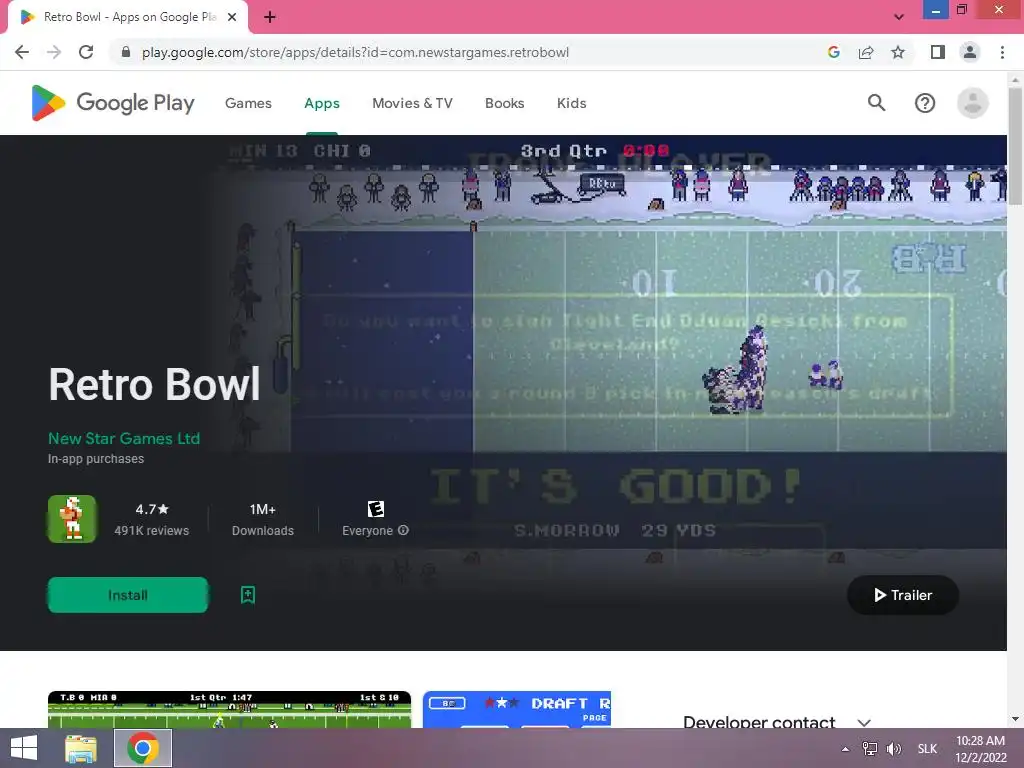Open a new browser tab
Viewport: 1024px width, 768px height.
pyautogui.click(x=270, y=17)
